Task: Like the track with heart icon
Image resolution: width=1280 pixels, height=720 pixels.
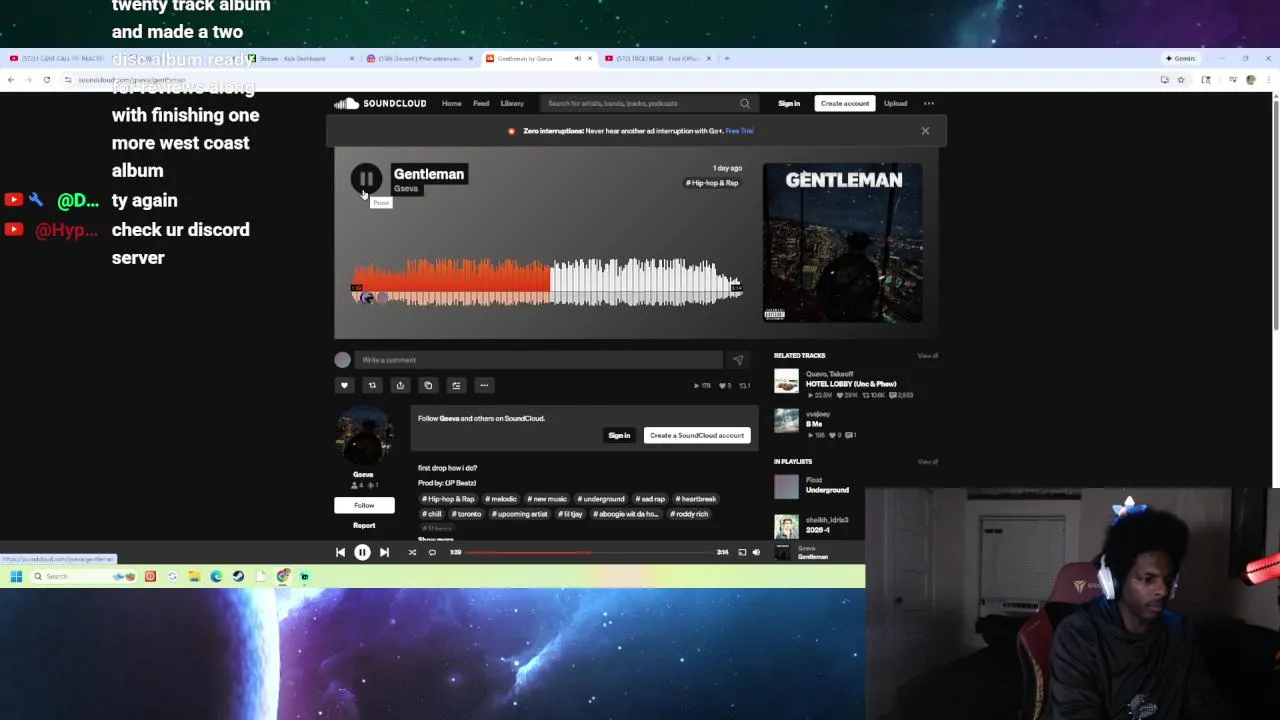Action: point(344,385)
